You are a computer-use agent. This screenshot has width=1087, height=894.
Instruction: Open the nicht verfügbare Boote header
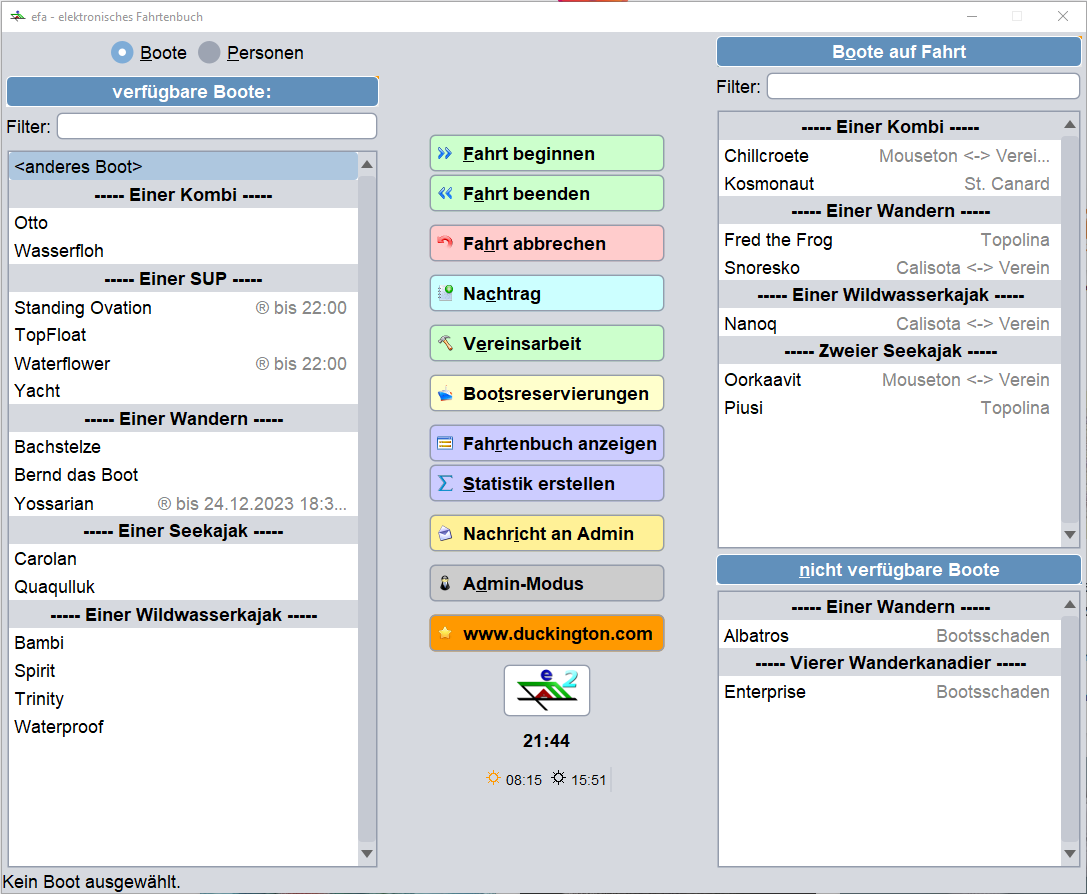pyautogui.click(x=898, y=570)
